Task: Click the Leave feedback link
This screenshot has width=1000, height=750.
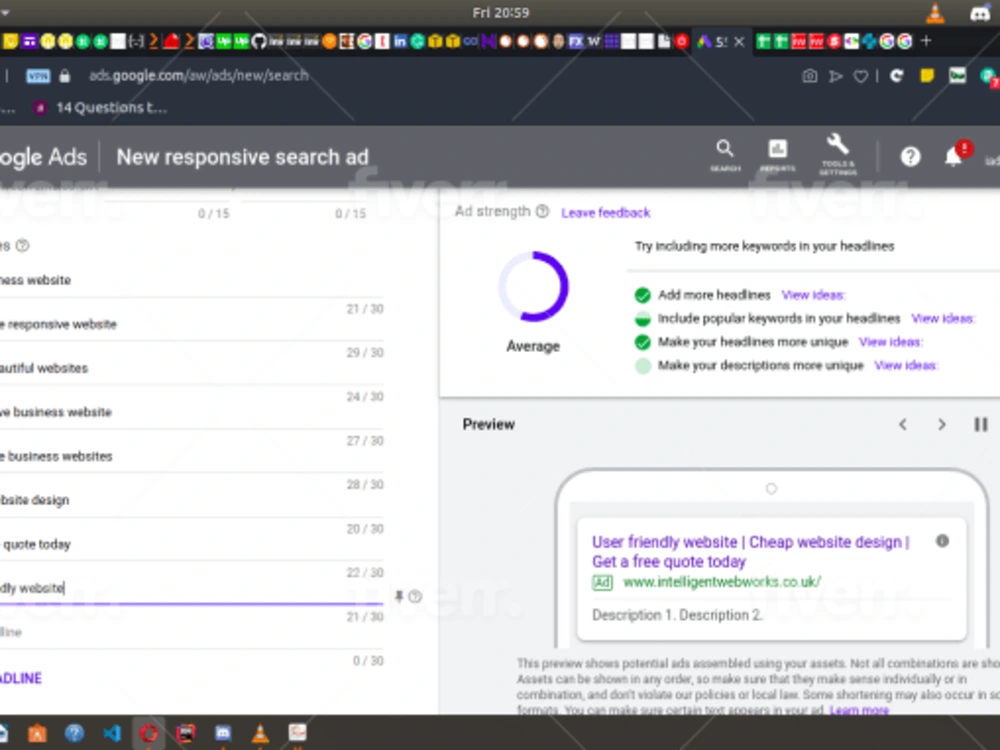Action: (605, 212)
